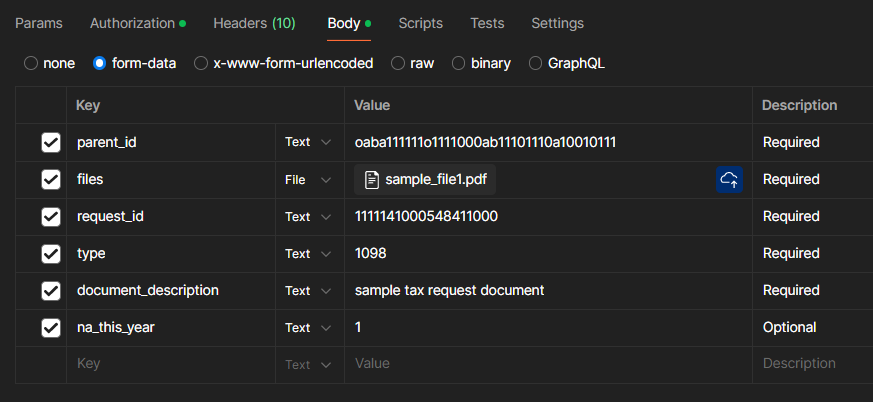This screenshot has width=873, height=402.
Task: Open the Settings tab
Action: [x=557, y=23]
